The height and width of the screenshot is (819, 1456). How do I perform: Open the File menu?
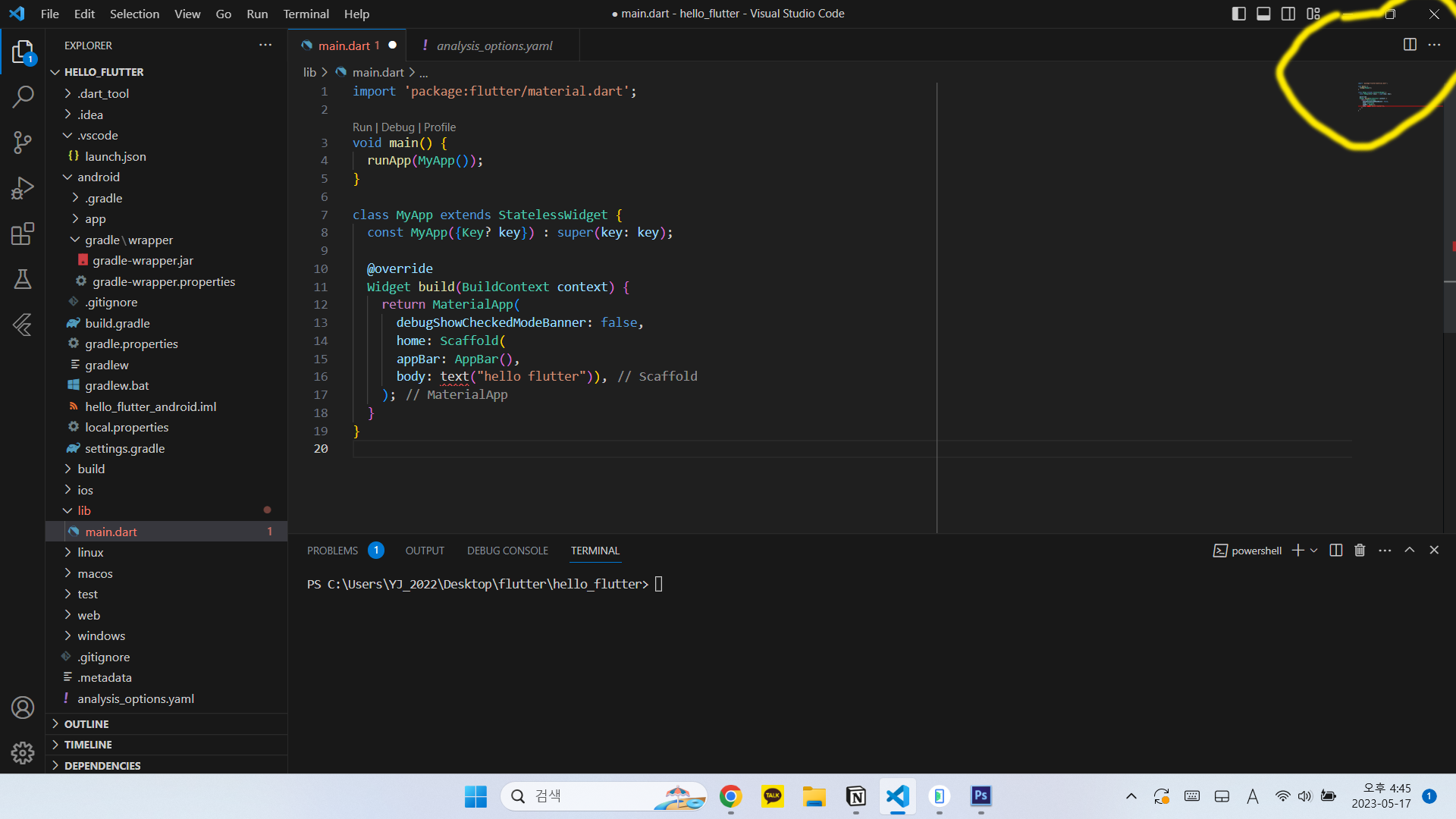tap(49, 14)
